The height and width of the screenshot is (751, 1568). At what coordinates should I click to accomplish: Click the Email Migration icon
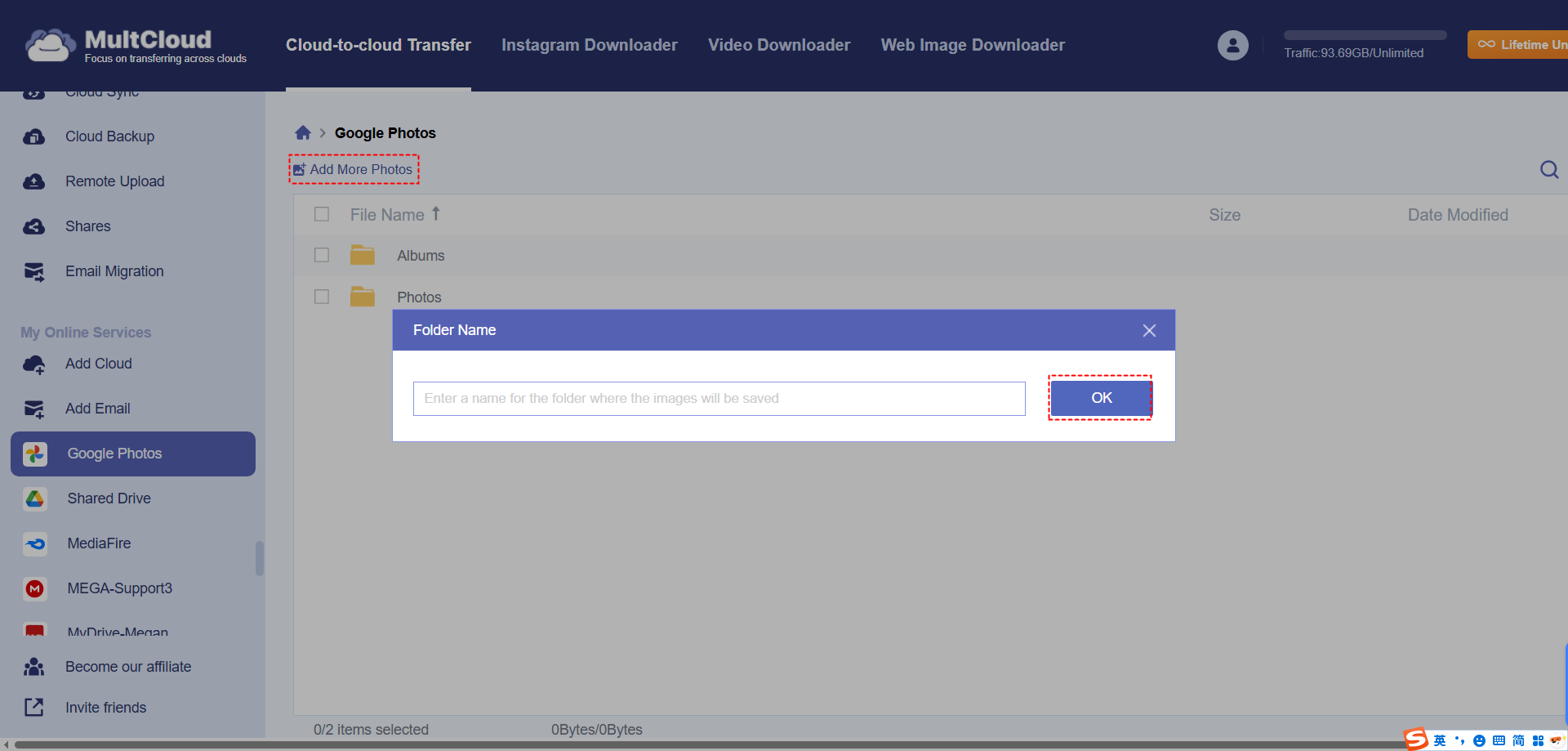34,271
